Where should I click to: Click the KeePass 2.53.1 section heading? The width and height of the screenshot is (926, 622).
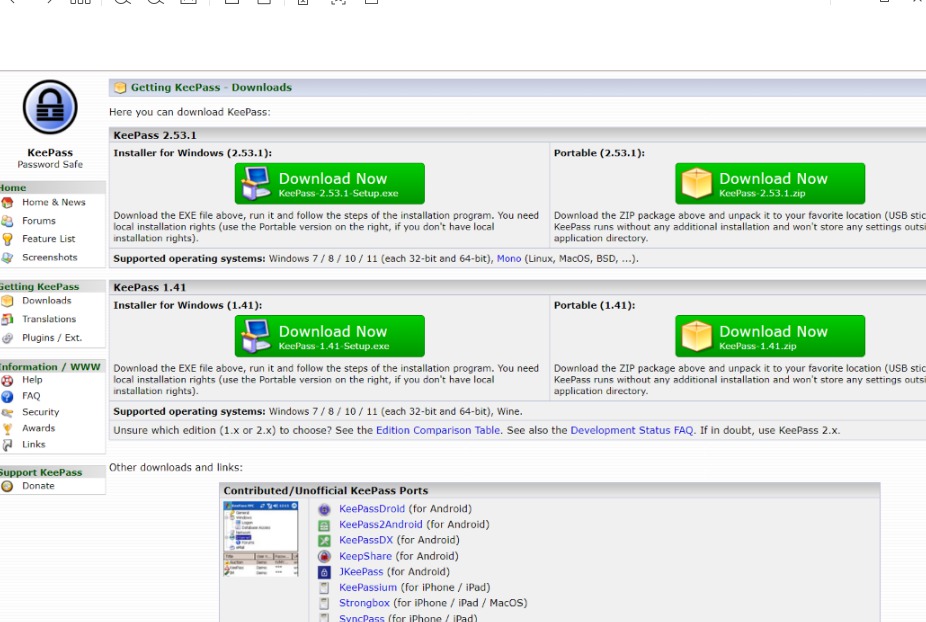tap(155, 135)
